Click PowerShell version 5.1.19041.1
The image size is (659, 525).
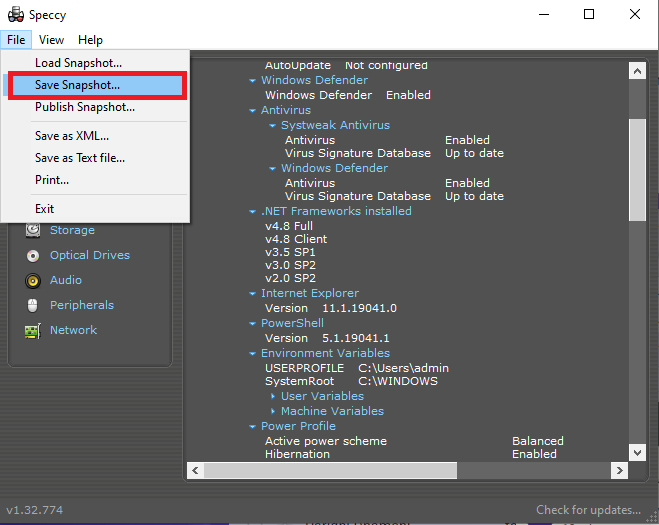(x=327, y=338)
